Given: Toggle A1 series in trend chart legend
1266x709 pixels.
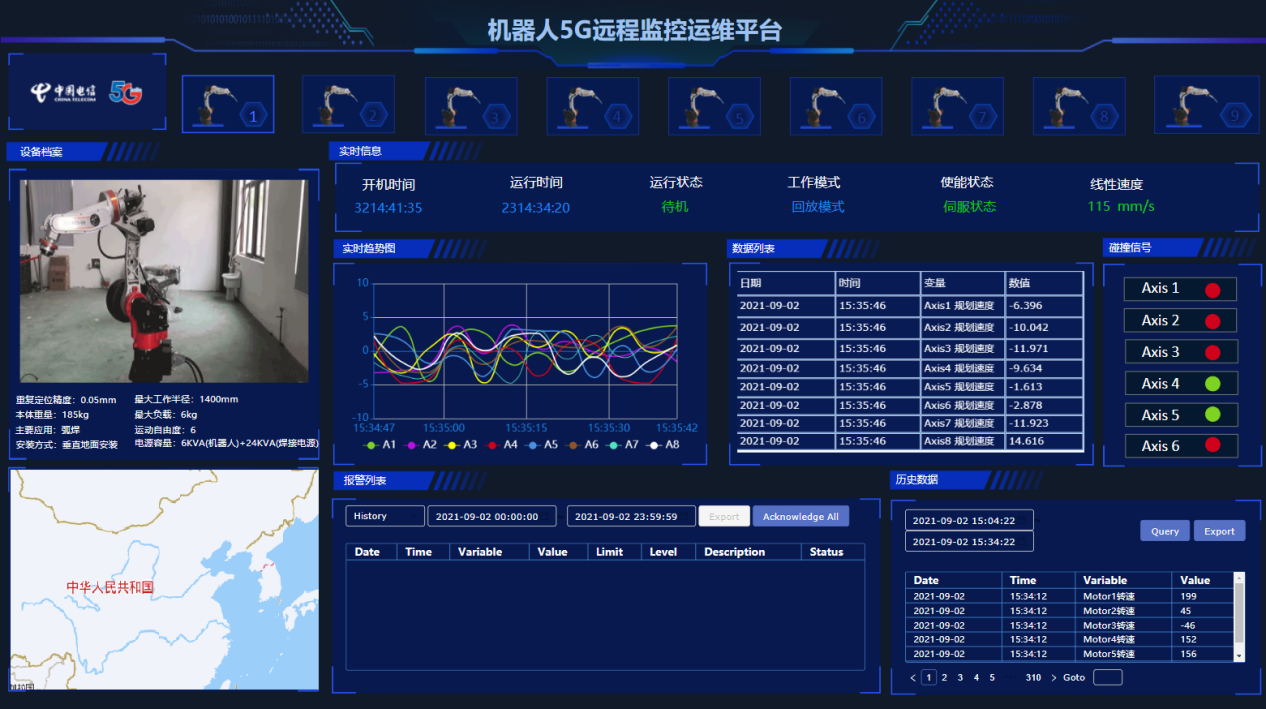Looking at the screenshot, I should click(x=380, y=444).
